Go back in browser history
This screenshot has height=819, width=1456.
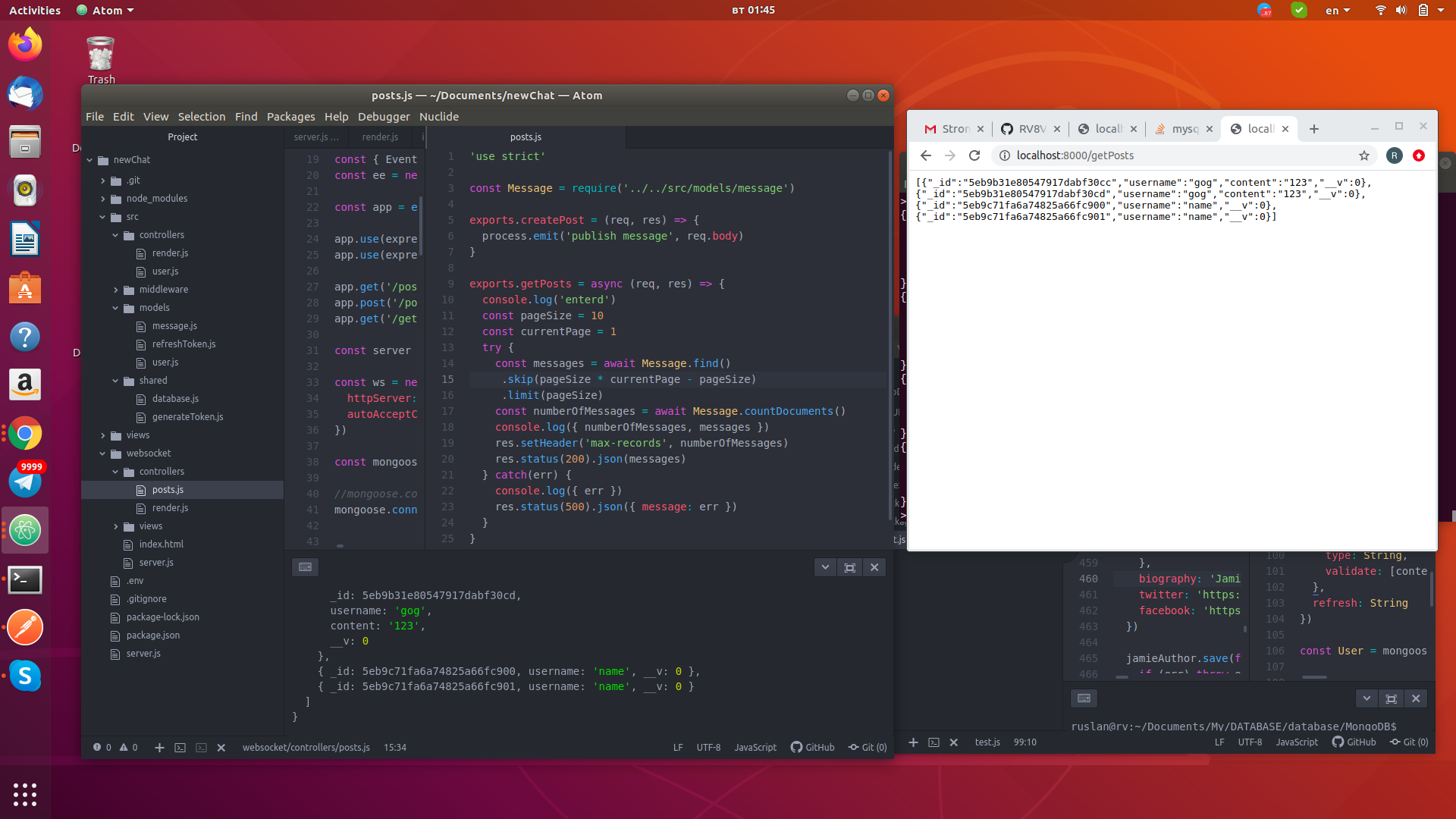tap(926, 155)
